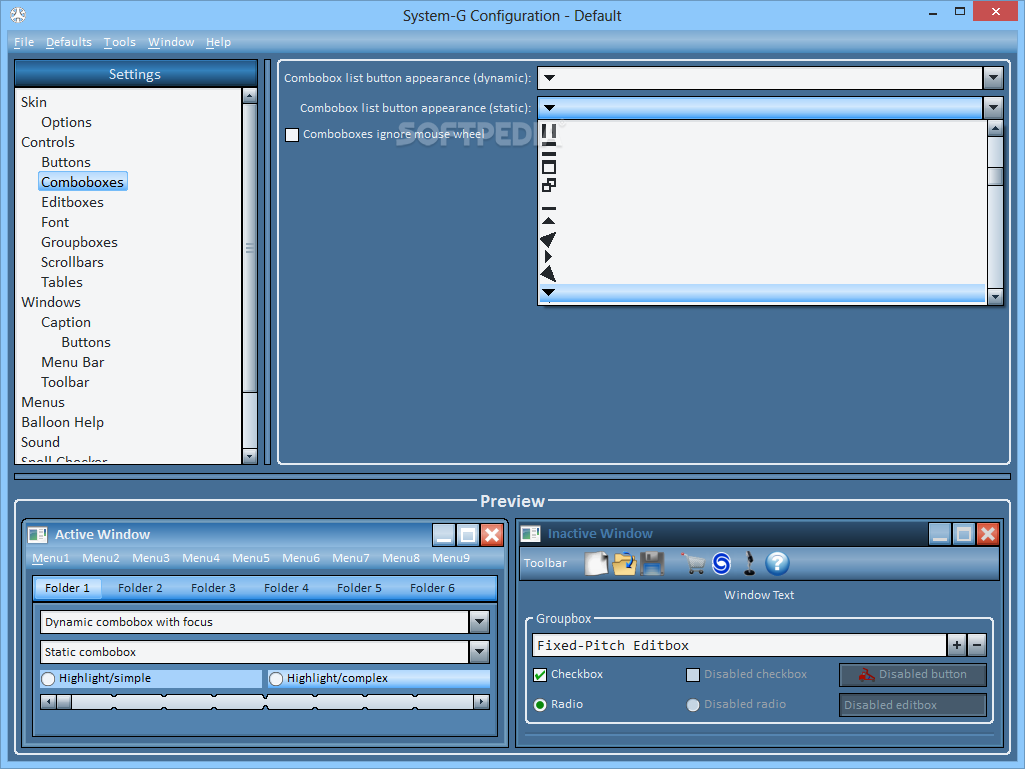Open the Defaults menu

pyautogui.click(x=69, y=42)
